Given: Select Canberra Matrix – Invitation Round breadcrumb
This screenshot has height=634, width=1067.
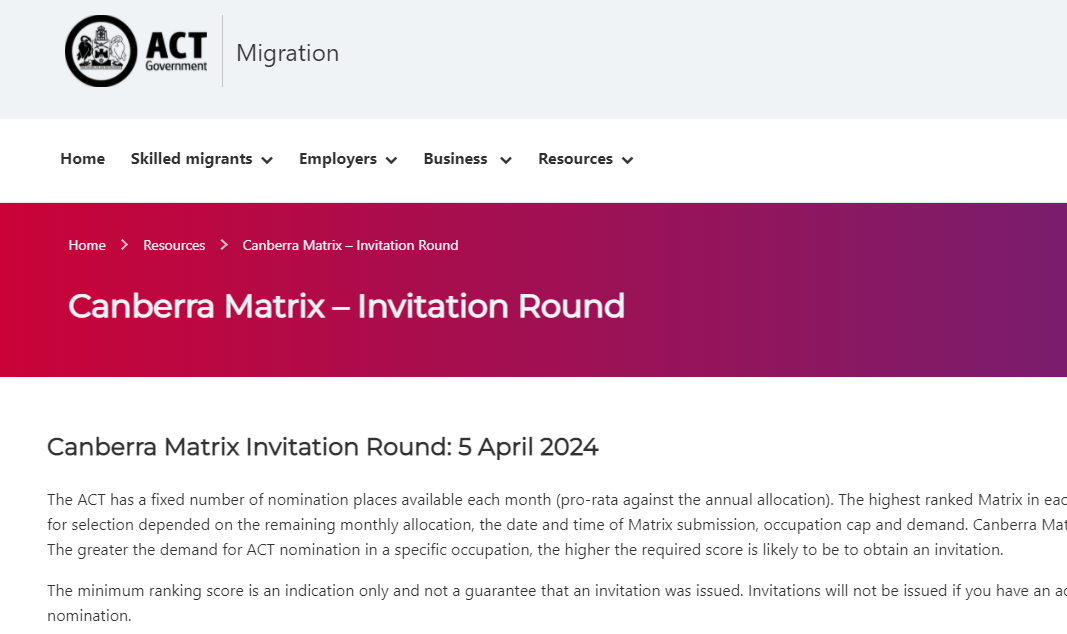Looking at the screenshot, I should 350,245.
